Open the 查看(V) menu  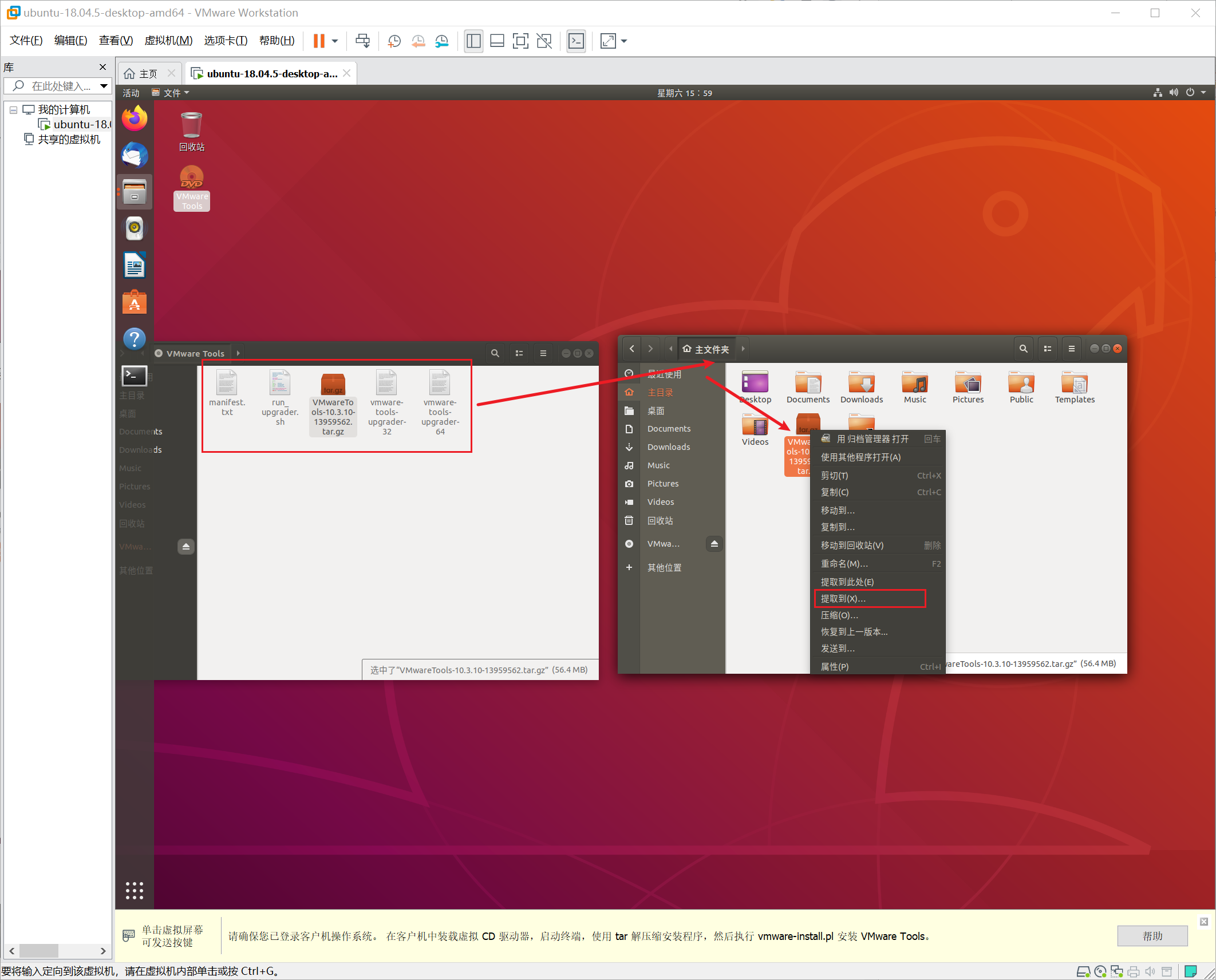(116, 41)
